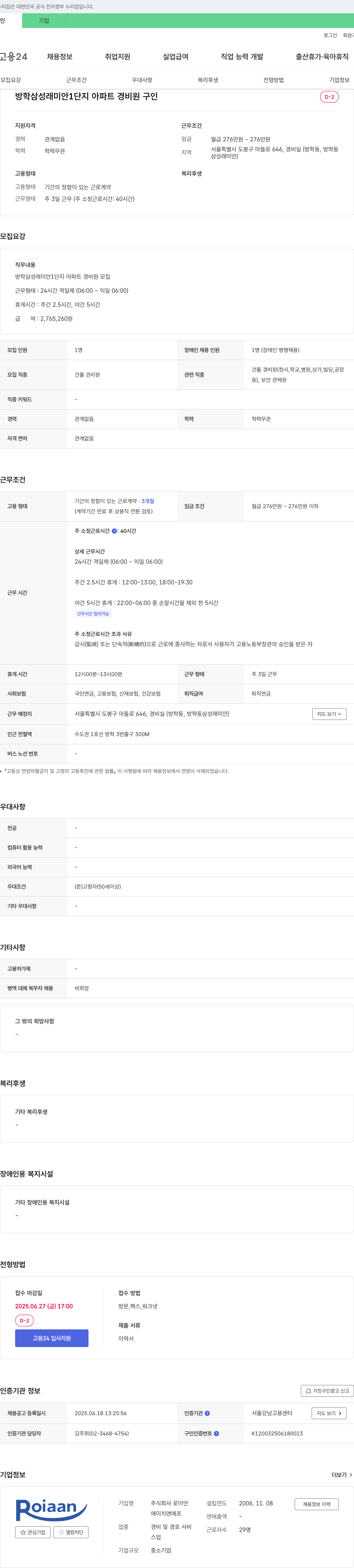
Task: Click the 근무시간 협의가능 tag
Action: 93,614
